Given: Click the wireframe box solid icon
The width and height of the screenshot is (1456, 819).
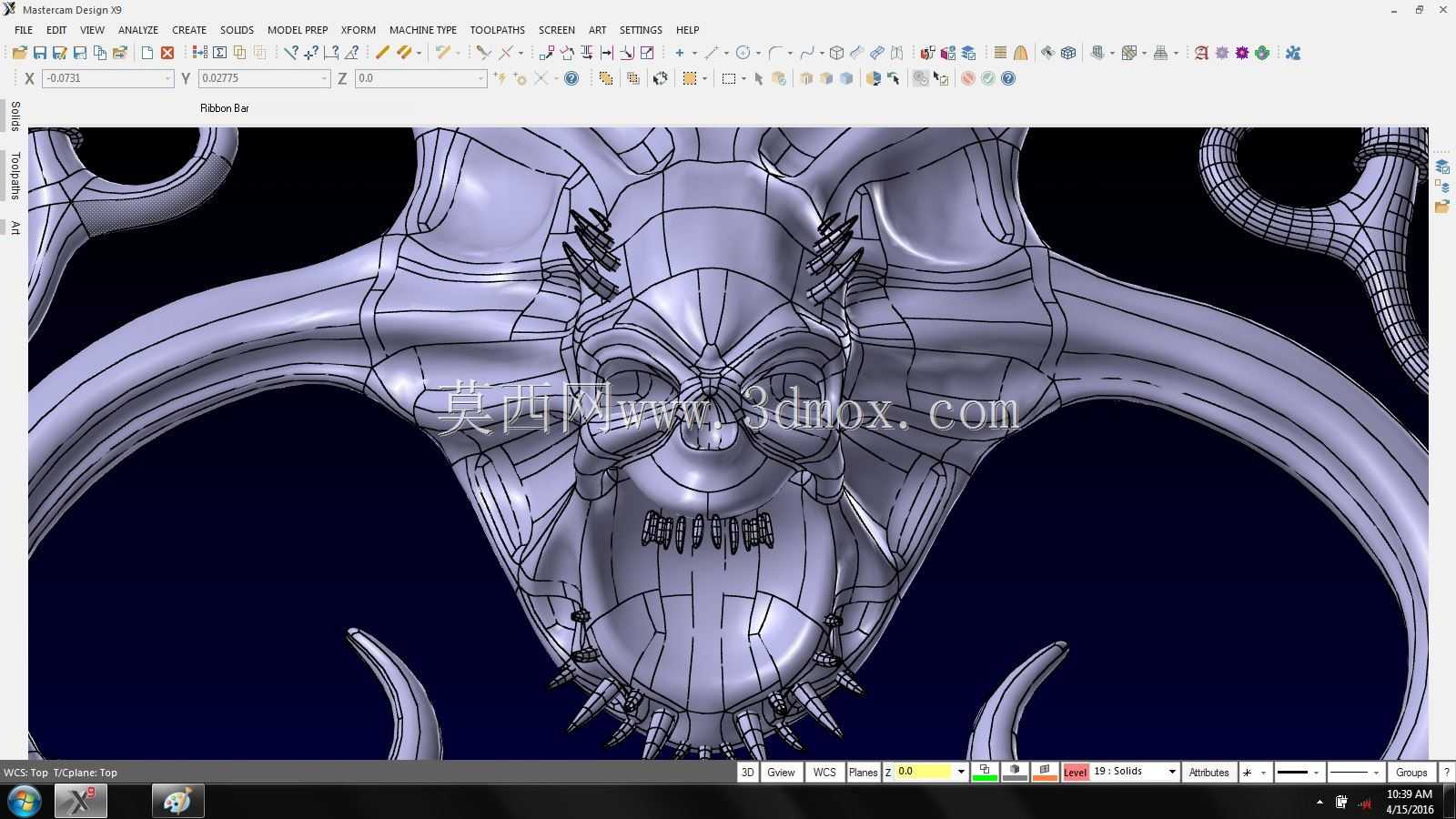Looking at the screenshot, I should (x=837, y=53).
